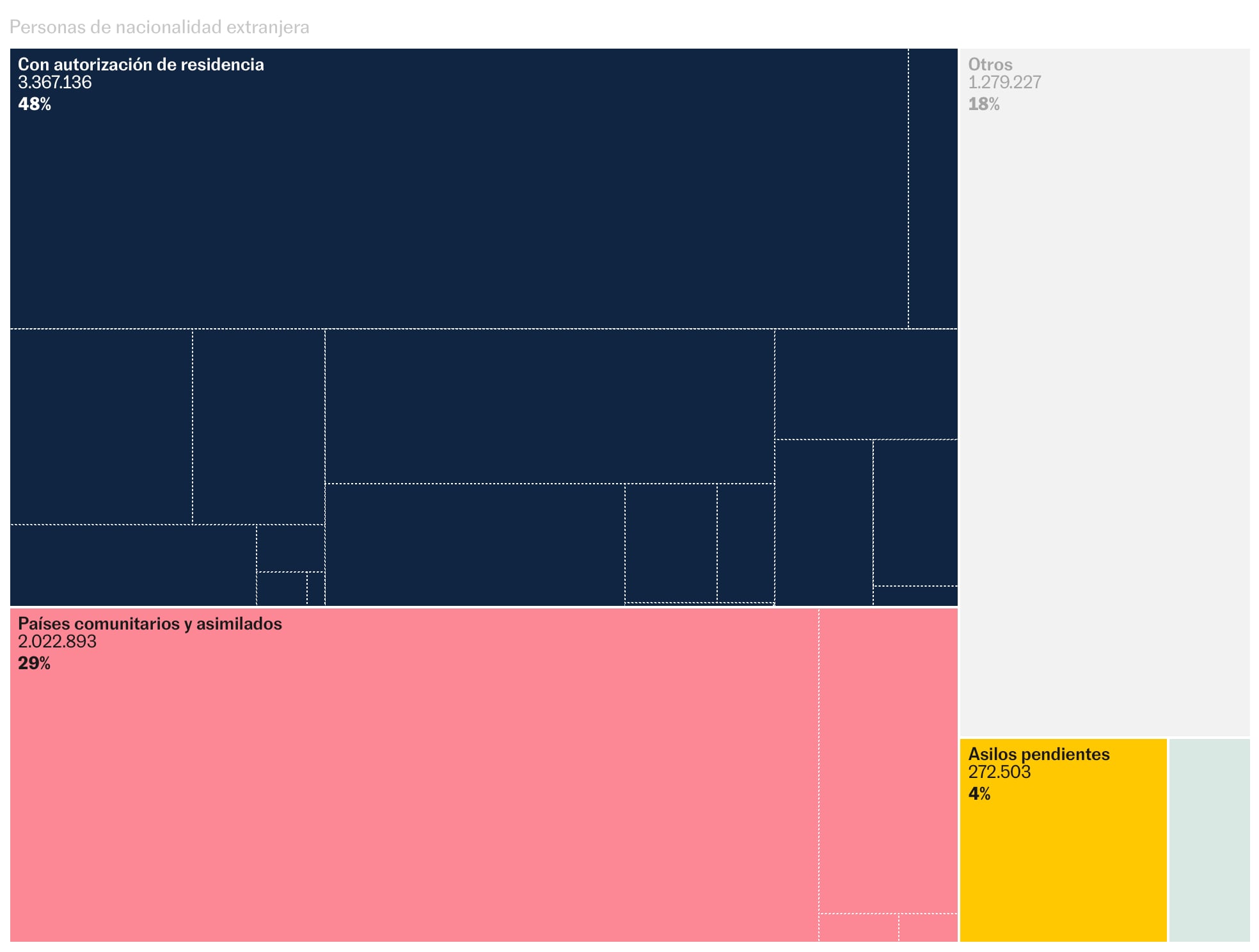Image resolution: width=1259 pixels, height=952 pixels.
Task: Click the 48% percentage label
Action: point(35,104)
